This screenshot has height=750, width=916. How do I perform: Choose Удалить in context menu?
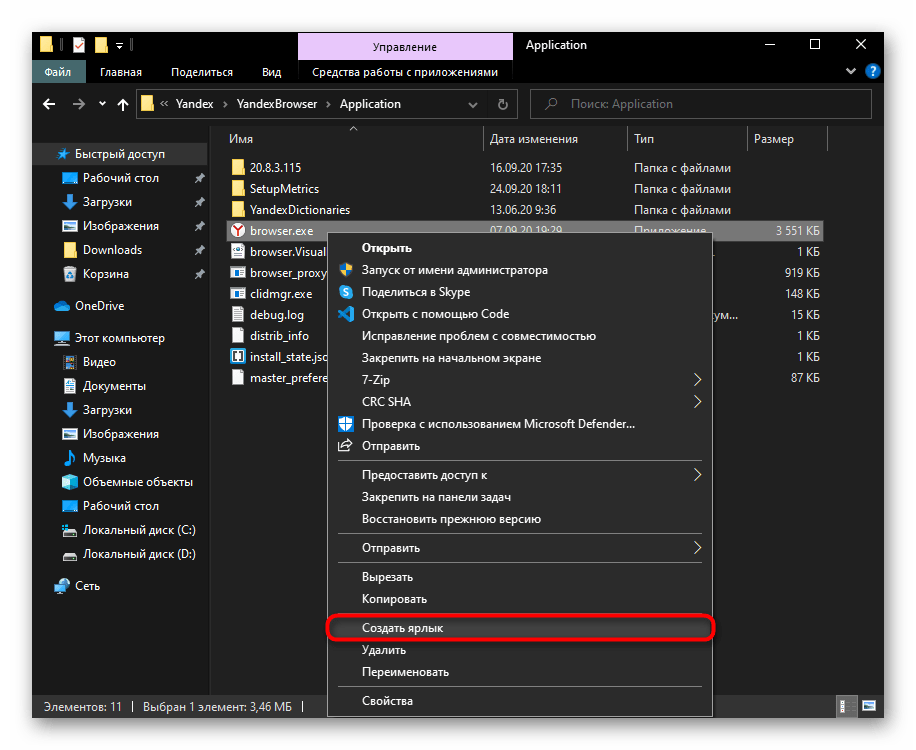(x=520, y=650)
